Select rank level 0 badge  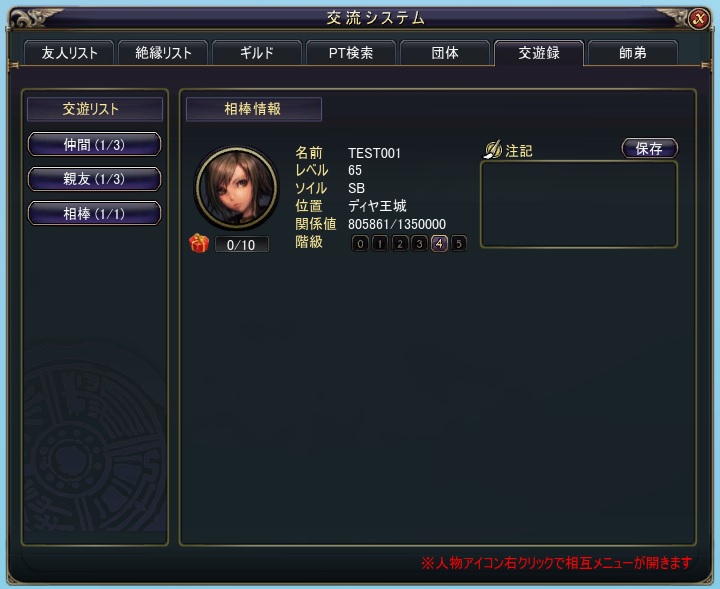coord(360,243)
